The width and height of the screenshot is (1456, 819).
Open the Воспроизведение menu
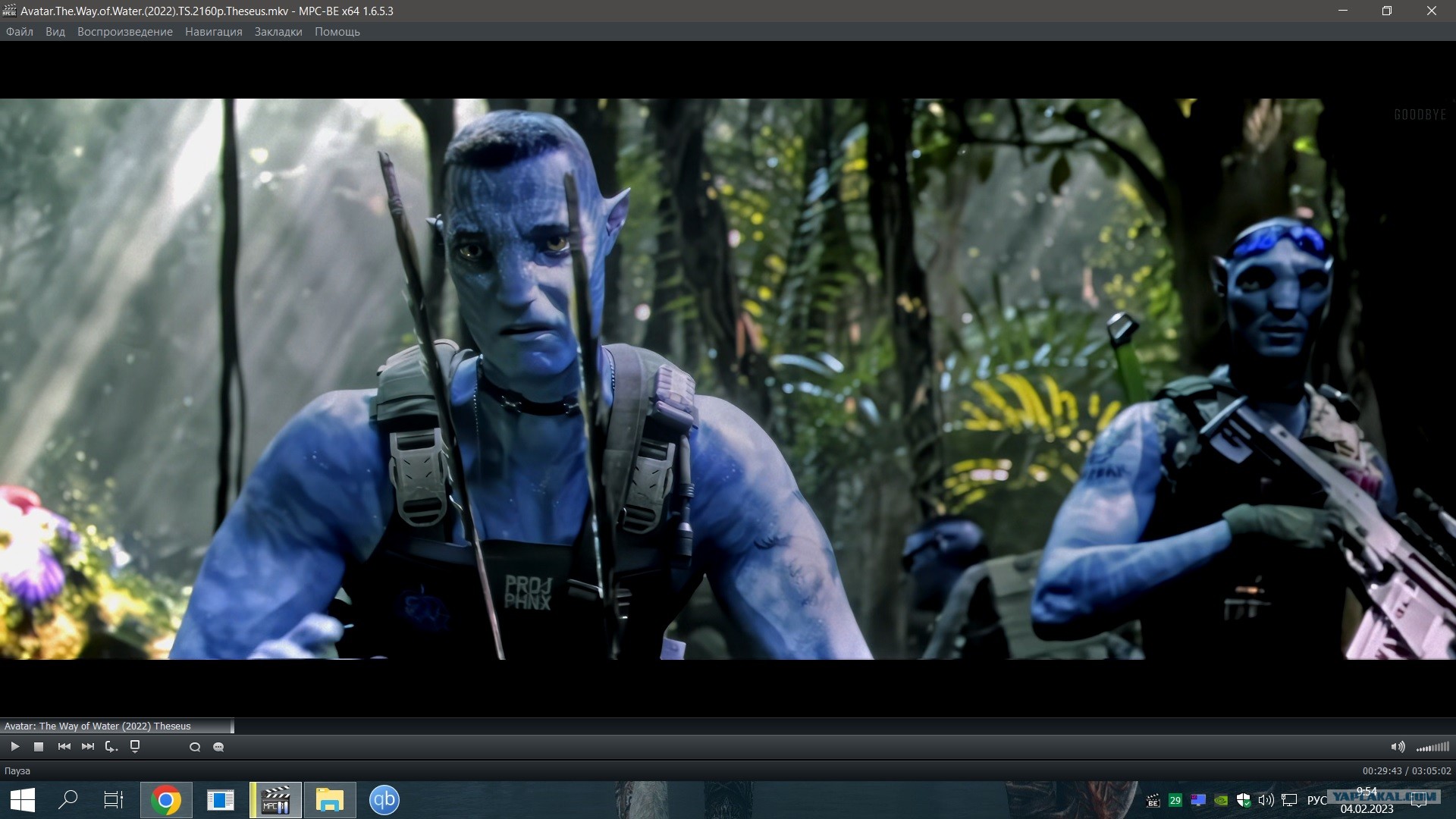(x=125, y=32)
